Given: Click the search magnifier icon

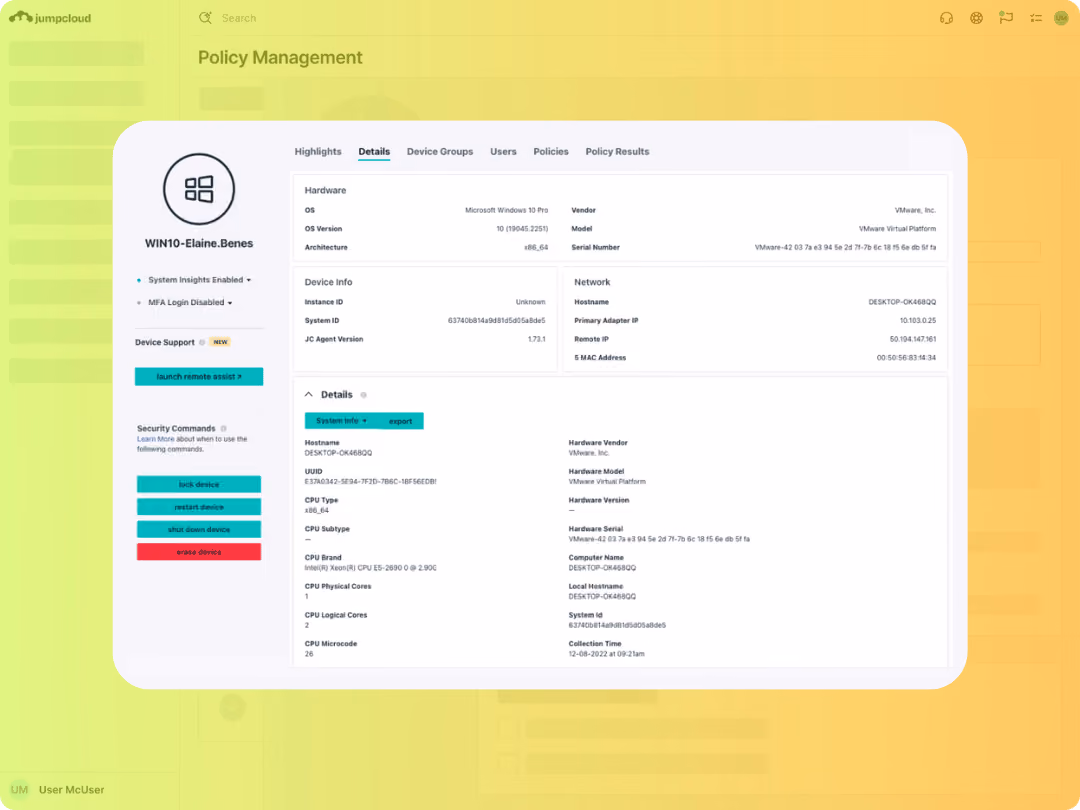Looking at the screenshot, I should (205, 18).
